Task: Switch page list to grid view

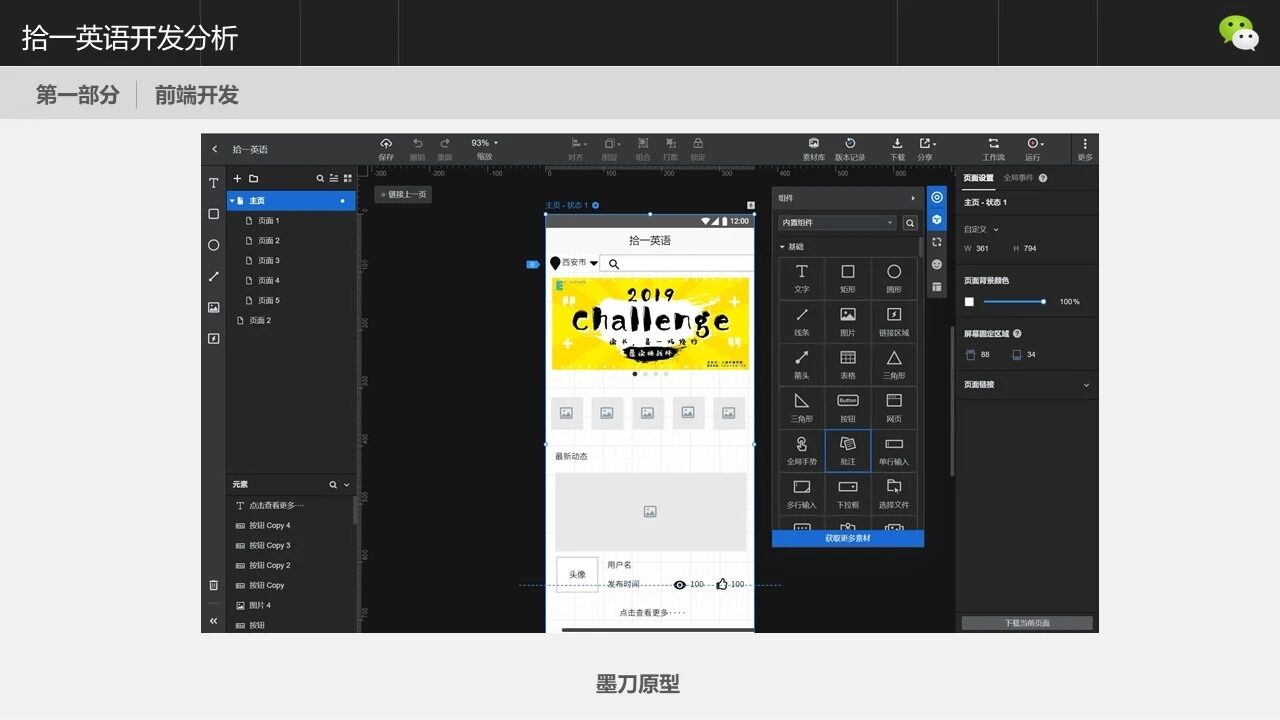Action: [348, 178]
